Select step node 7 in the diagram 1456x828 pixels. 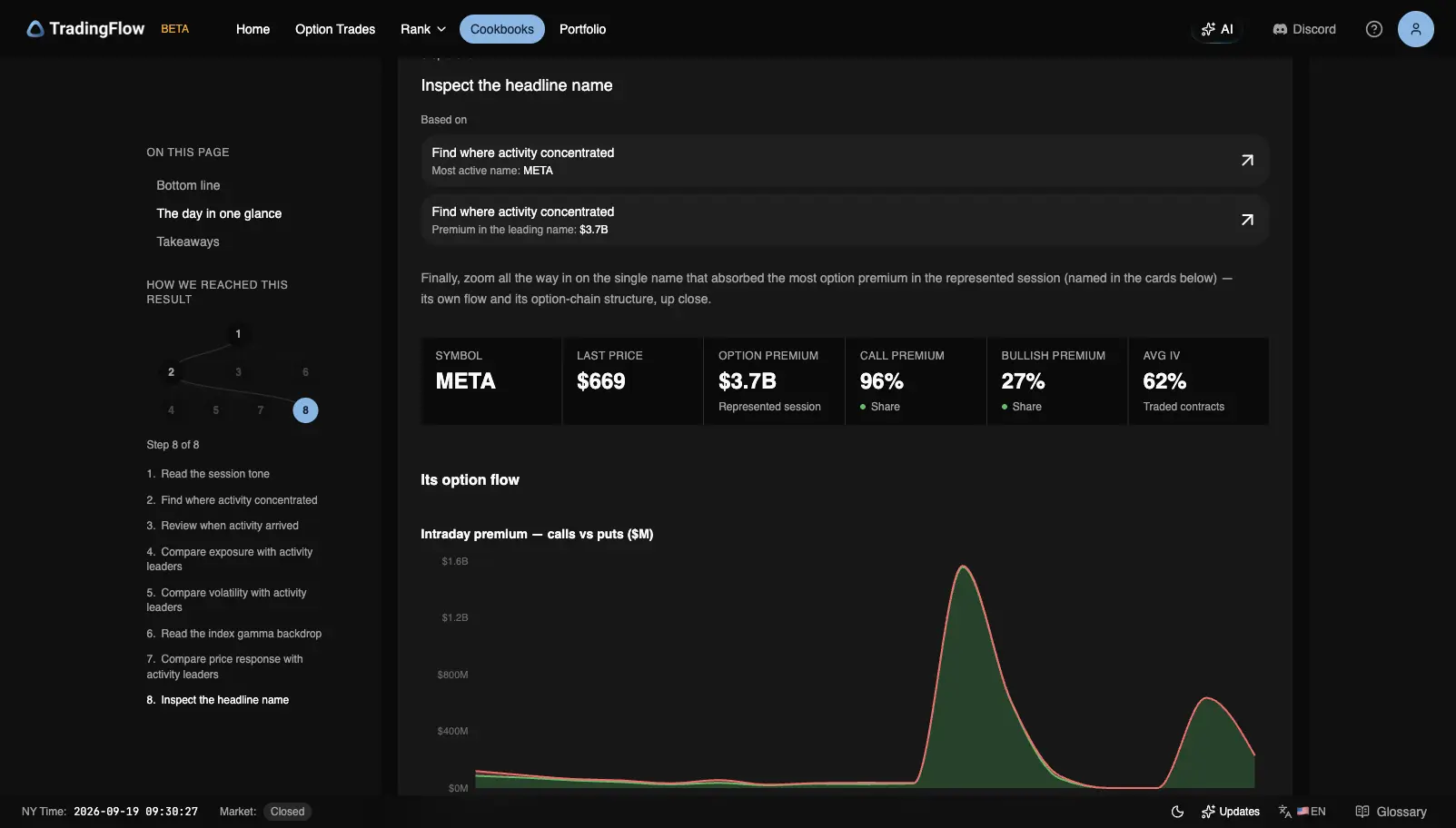tap(261, 410)
